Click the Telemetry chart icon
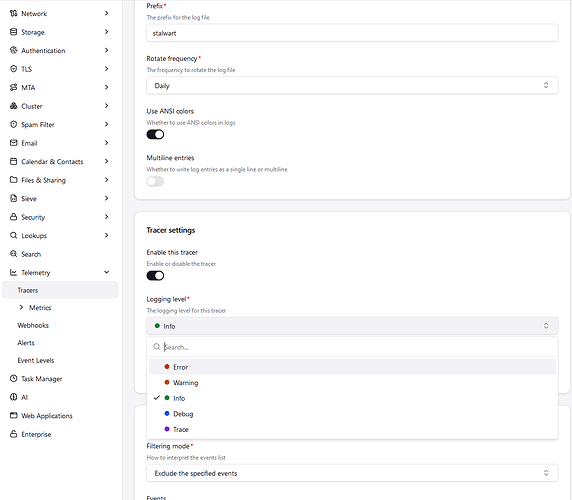Viewport: 572px width, 500px height. (13, 272)
